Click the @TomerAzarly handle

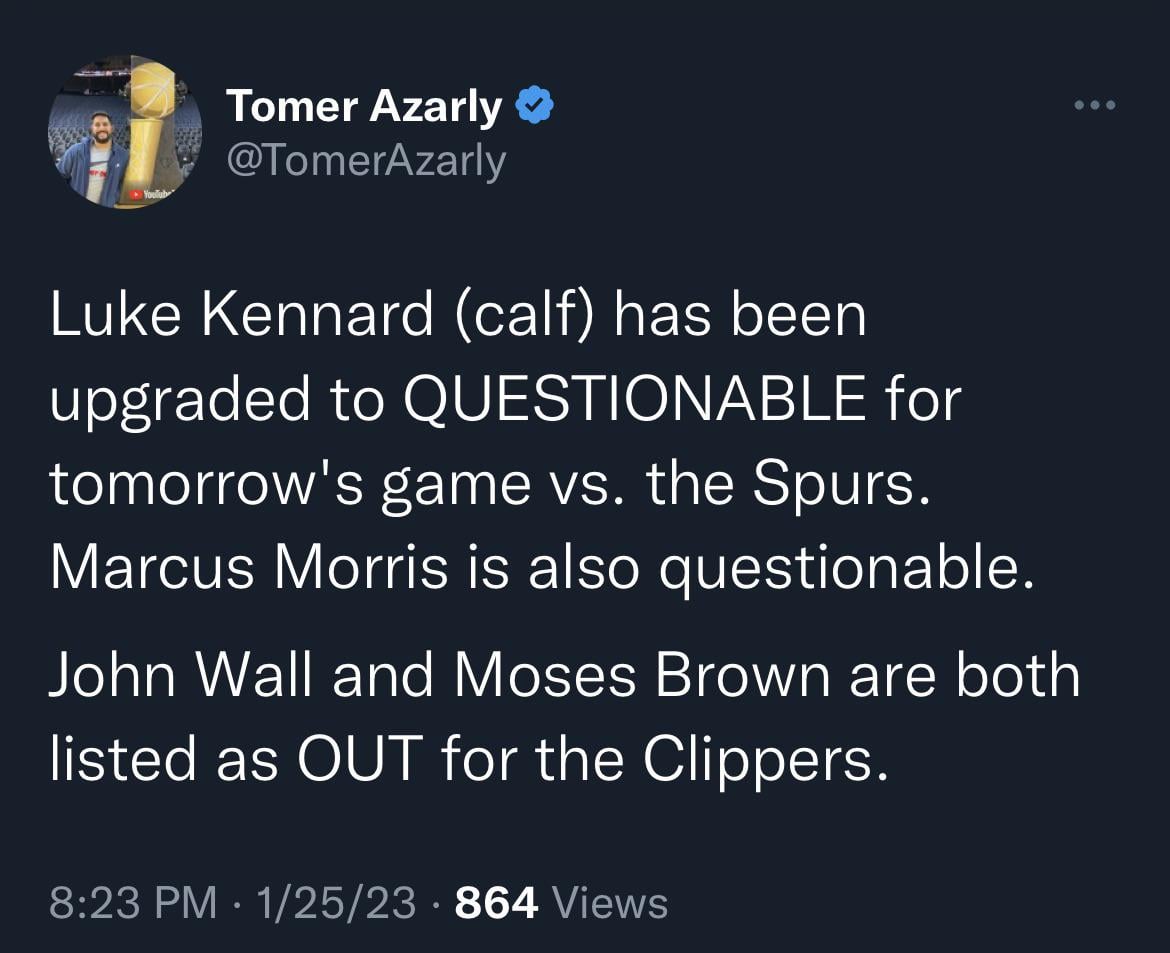[x=366, y=161]
